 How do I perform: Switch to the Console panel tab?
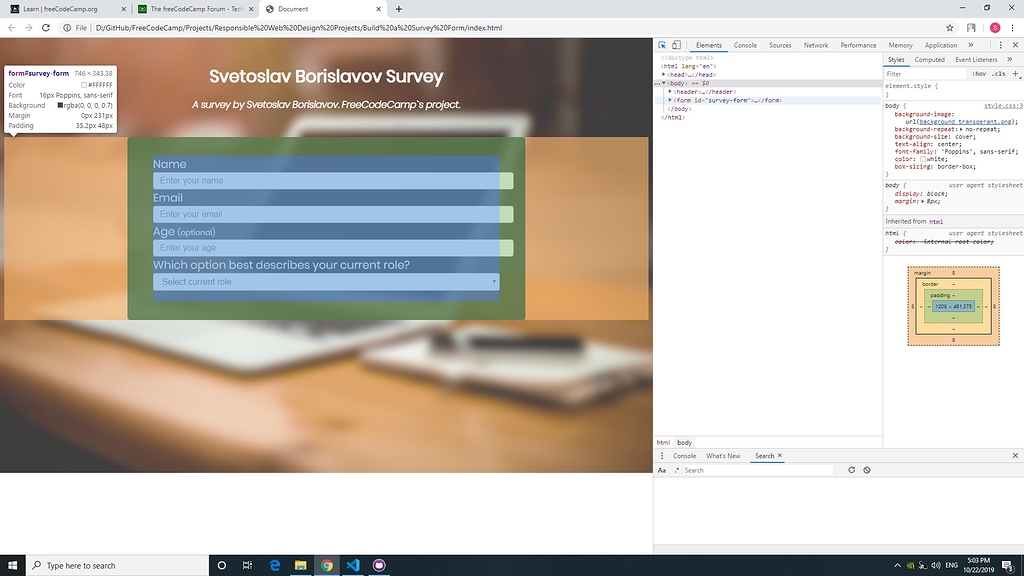point(745,45)
